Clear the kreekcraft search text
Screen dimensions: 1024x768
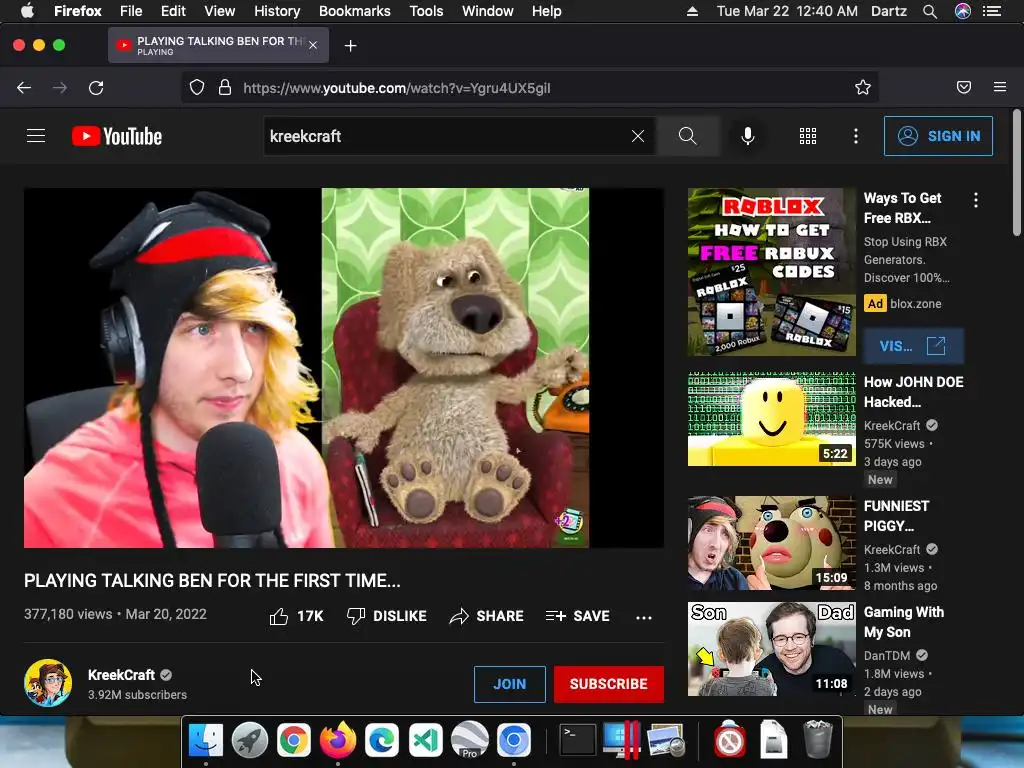638,136
